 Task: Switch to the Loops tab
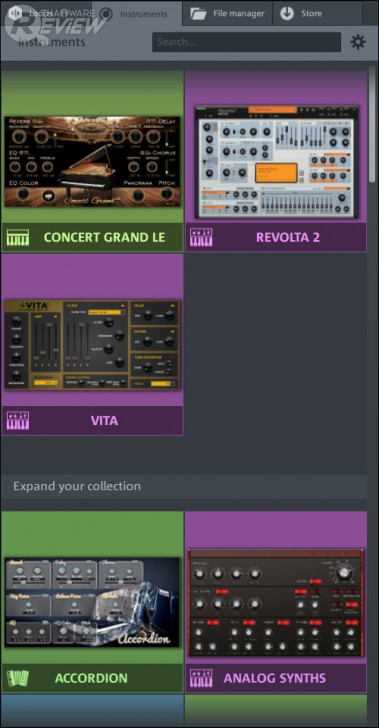(x=46, y=13)
